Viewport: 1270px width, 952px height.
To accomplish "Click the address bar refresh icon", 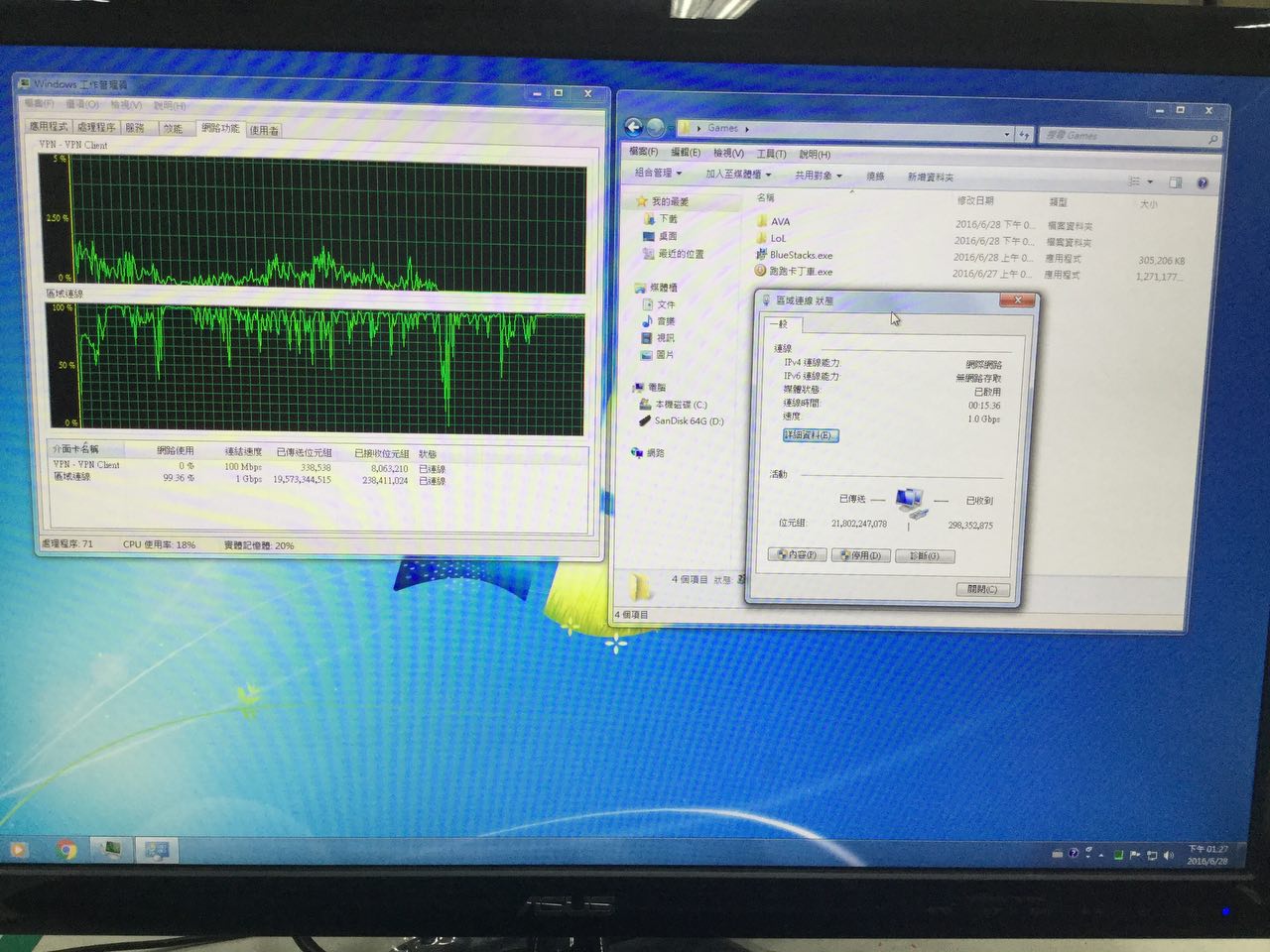I will [x=1025, y=134].
